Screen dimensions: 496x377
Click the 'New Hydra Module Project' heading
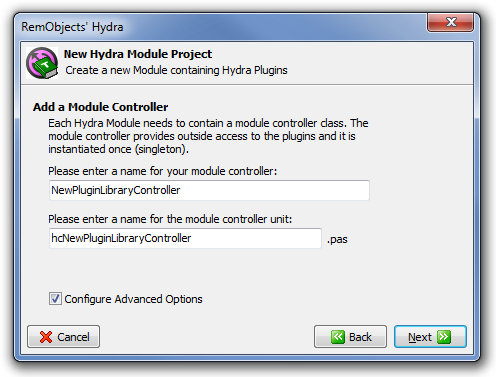(138, 54)
